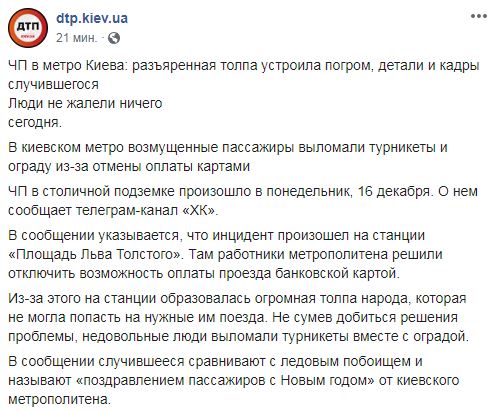
Task: Click the globe public audience icon
Action: pyautogui.click(x=114, y=38)
